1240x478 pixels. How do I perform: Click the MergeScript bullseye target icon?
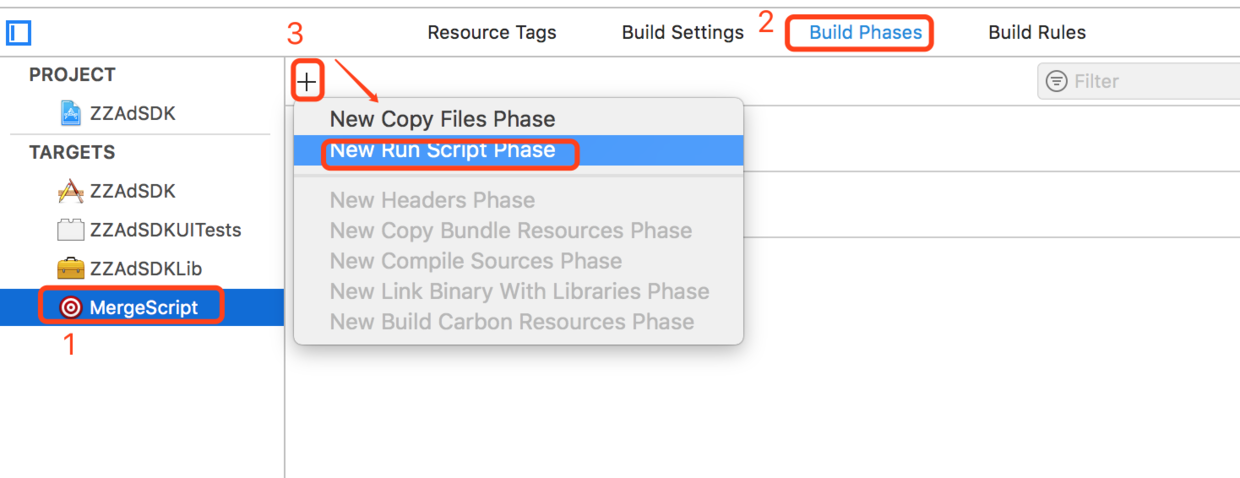(70, 308)
